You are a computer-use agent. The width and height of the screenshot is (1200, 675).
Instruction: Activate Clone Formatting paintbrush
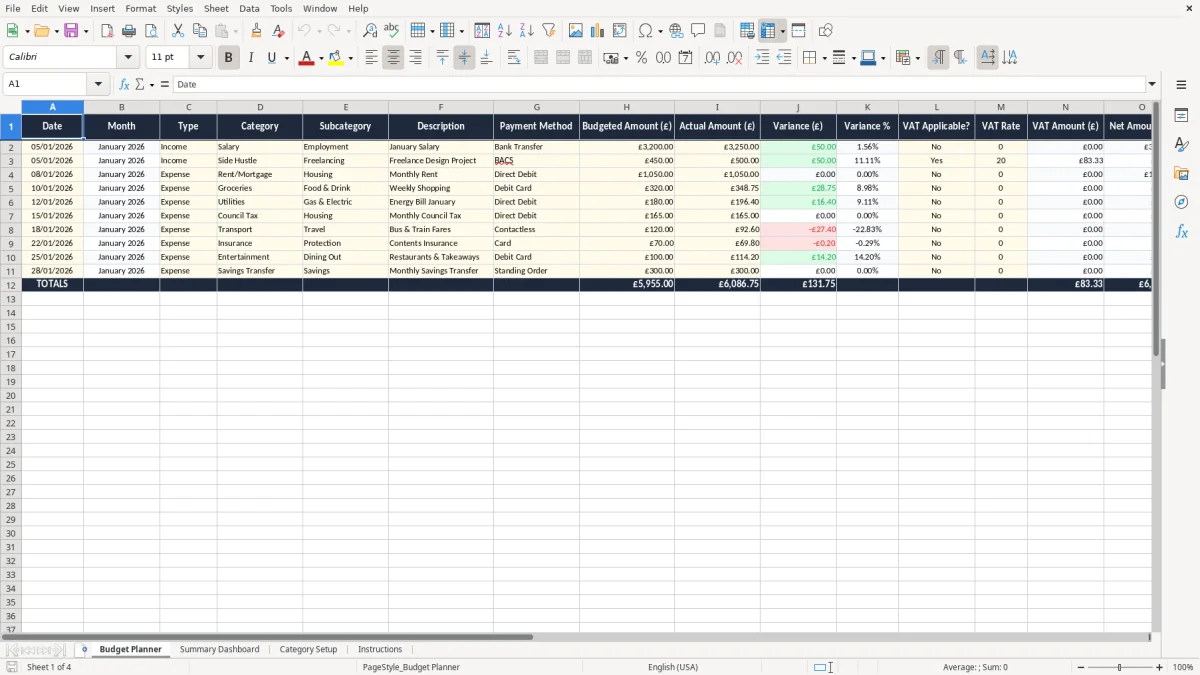pos(257,31)
